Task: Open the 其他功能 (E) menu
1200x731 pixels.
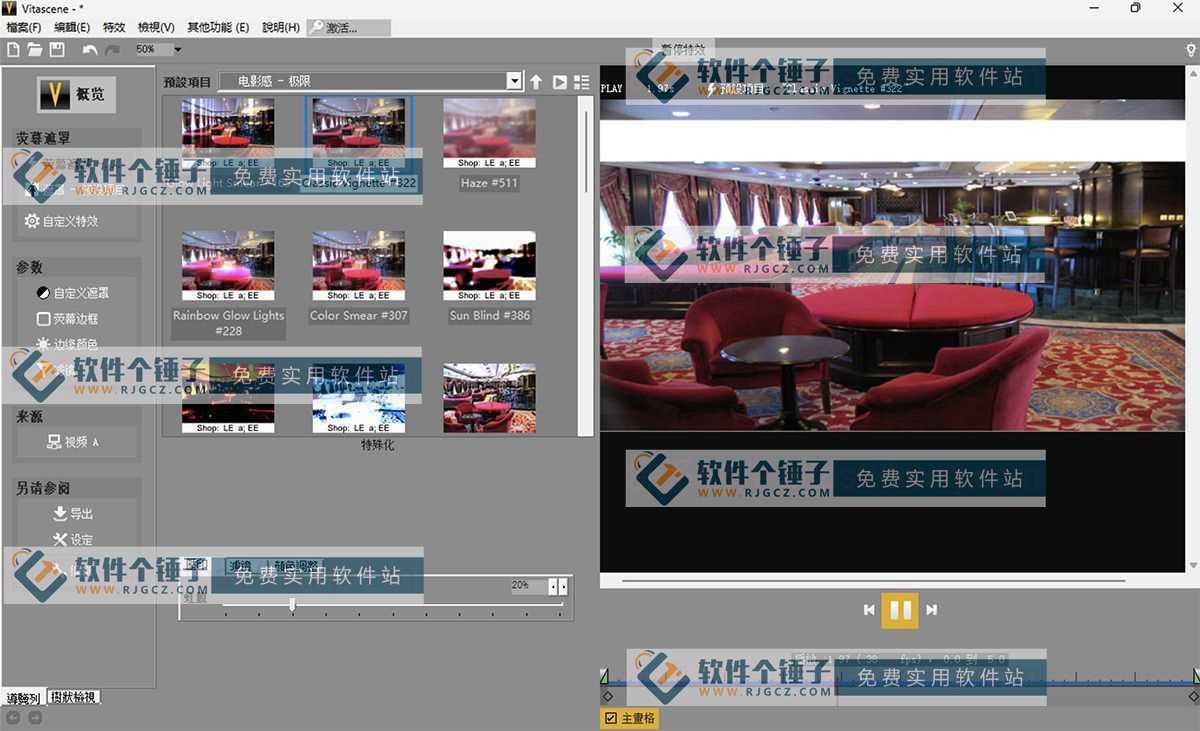Action: pos(218,28)
